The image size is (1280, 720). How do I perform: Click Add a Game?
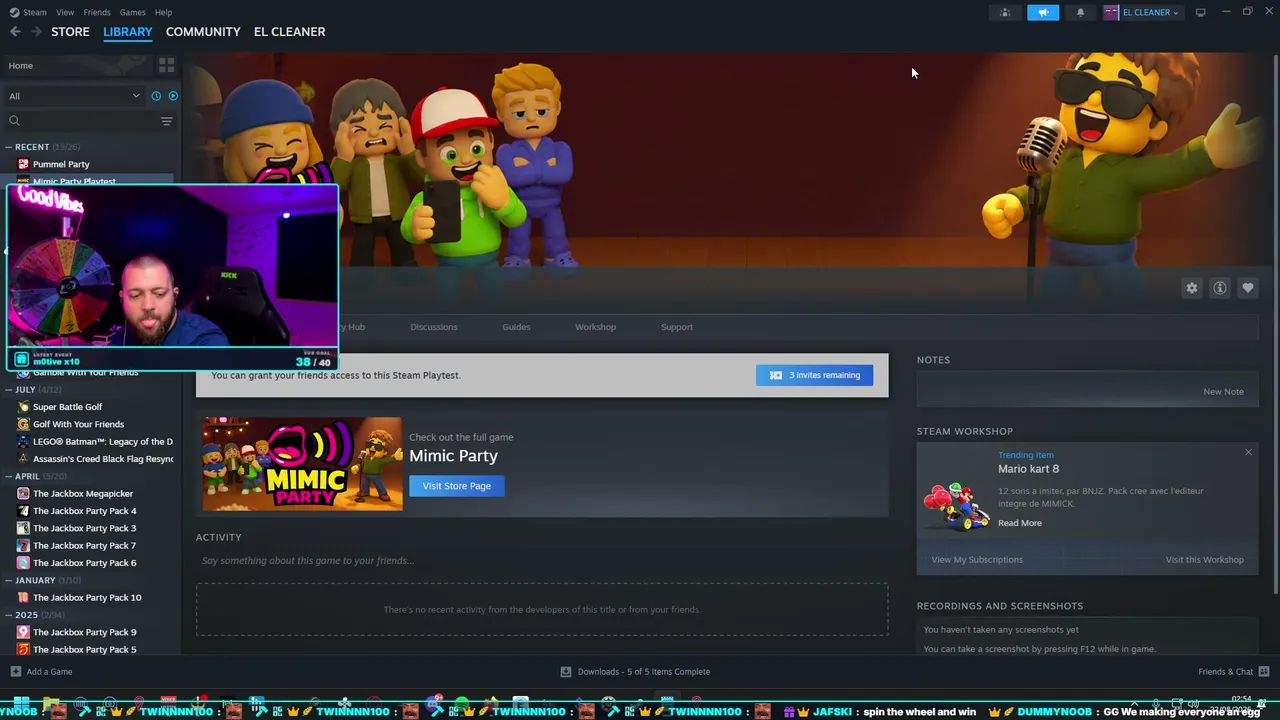pyautogui.click(x=41, y=672)
